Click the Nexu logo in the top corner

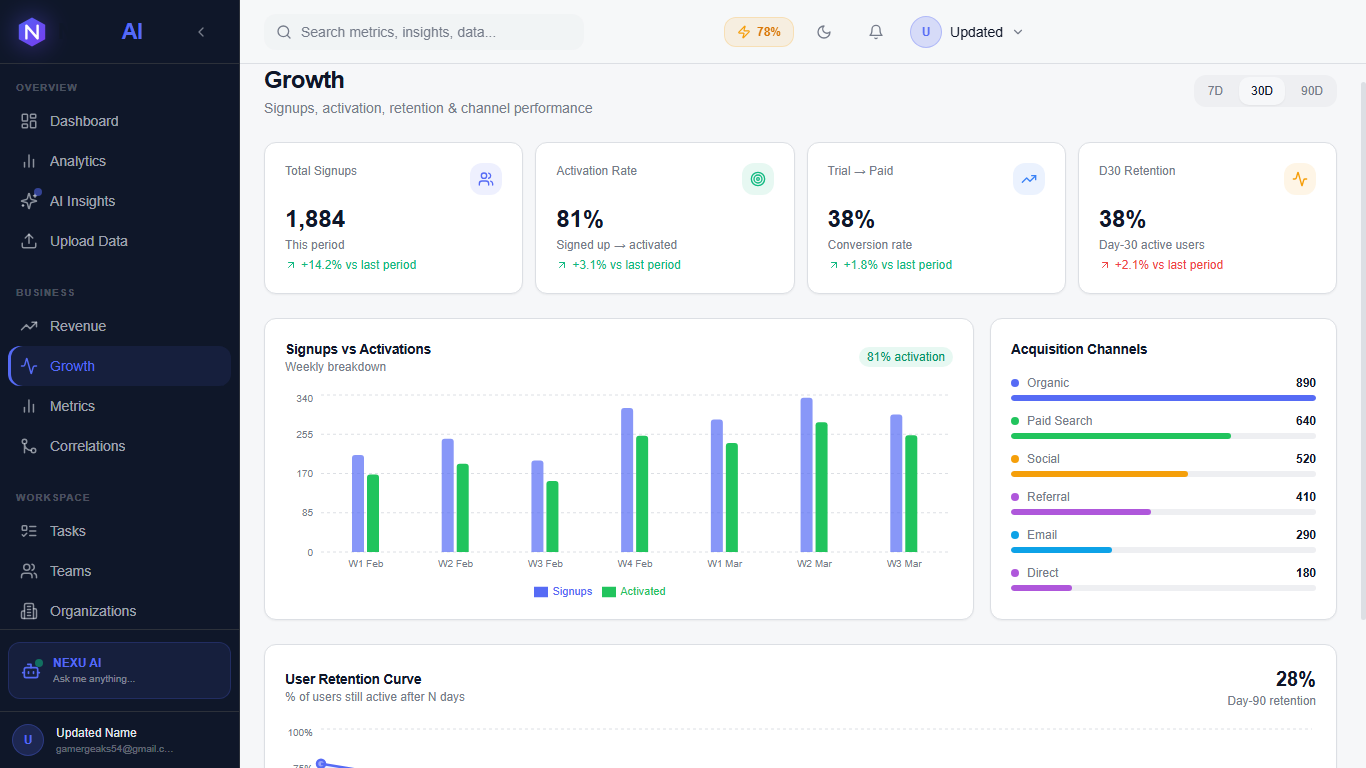point(33,31)
